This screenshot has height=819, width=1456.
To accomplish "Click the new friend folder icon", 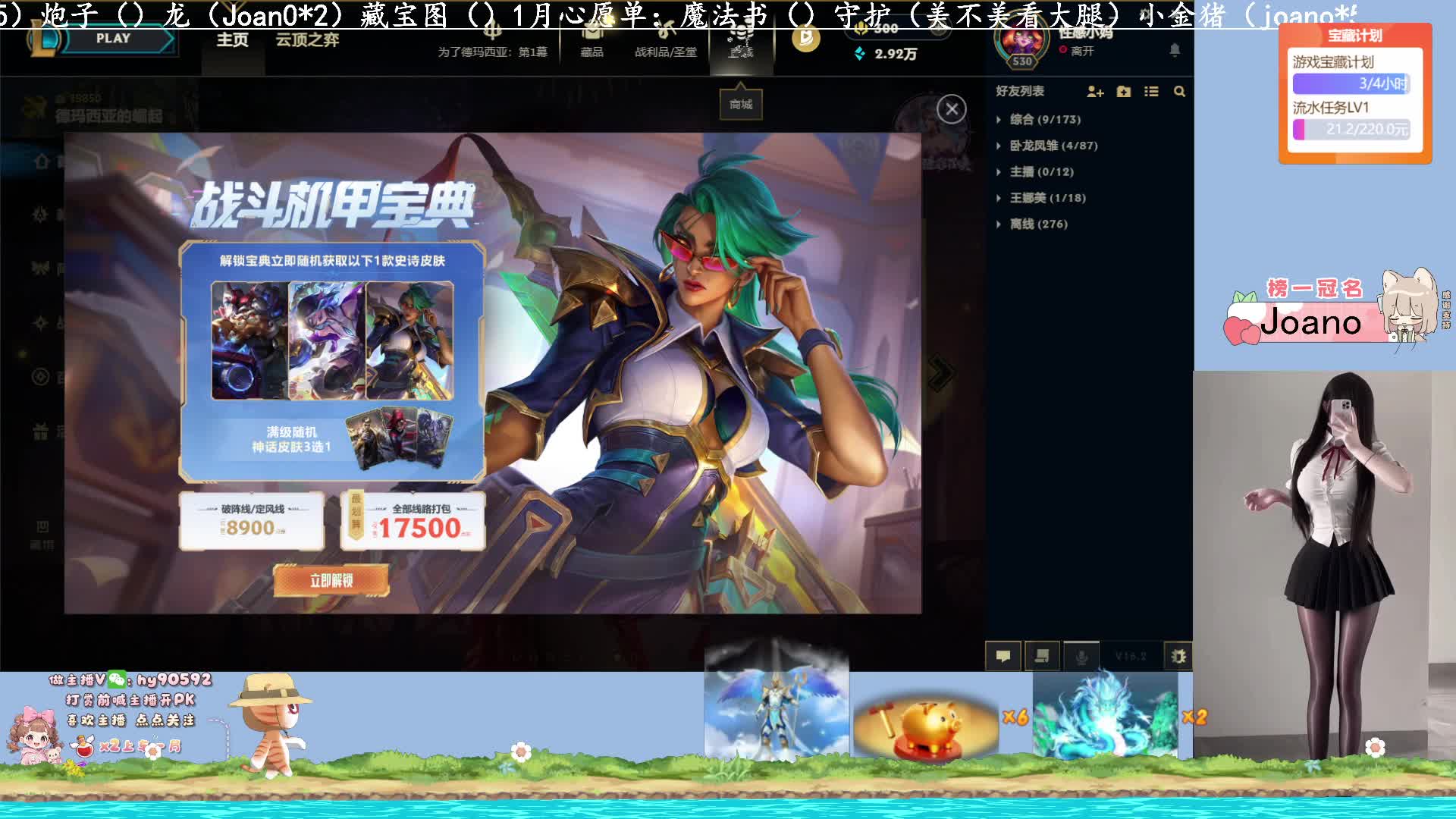I will pyautogui.click(x=1124, y=92).
